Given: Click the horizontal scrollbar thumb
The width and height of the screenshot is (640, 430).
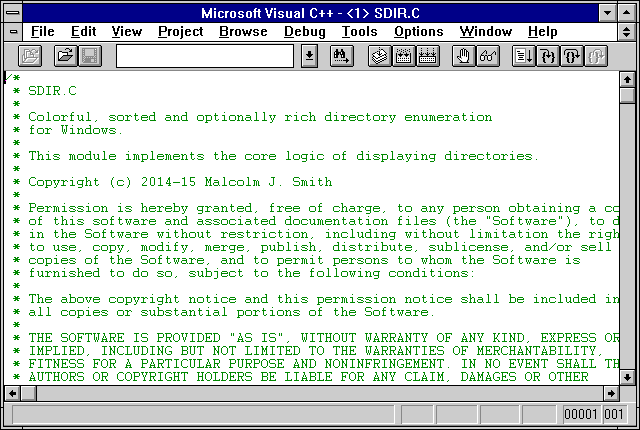Looking at the screenshot, I should click(x=29, y=394).
